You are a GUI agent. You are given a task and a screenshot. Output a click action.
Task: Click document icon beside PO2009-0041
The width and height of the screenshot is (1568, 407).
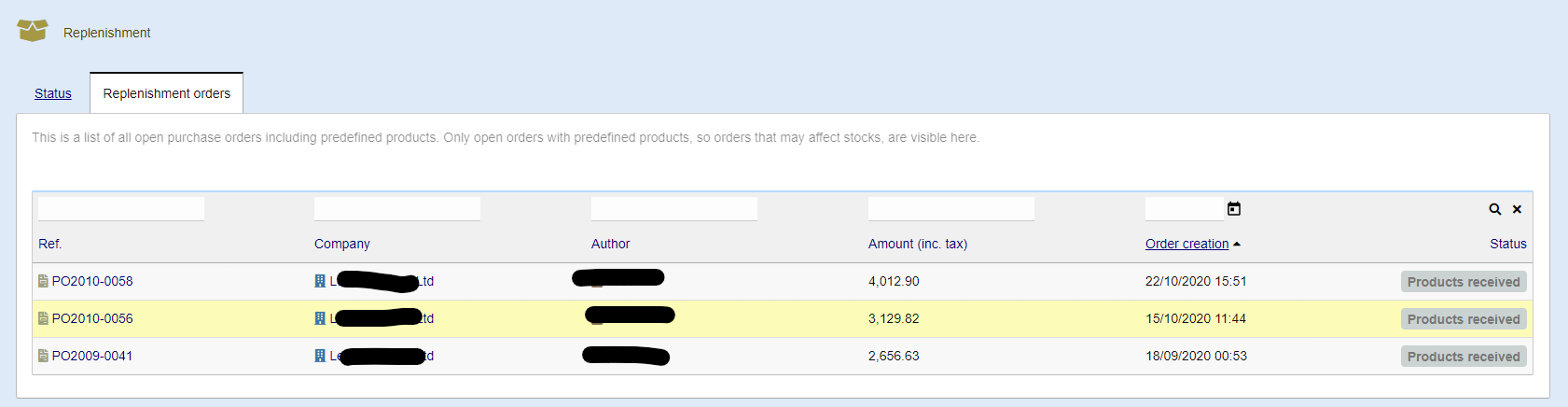point(43,356)
